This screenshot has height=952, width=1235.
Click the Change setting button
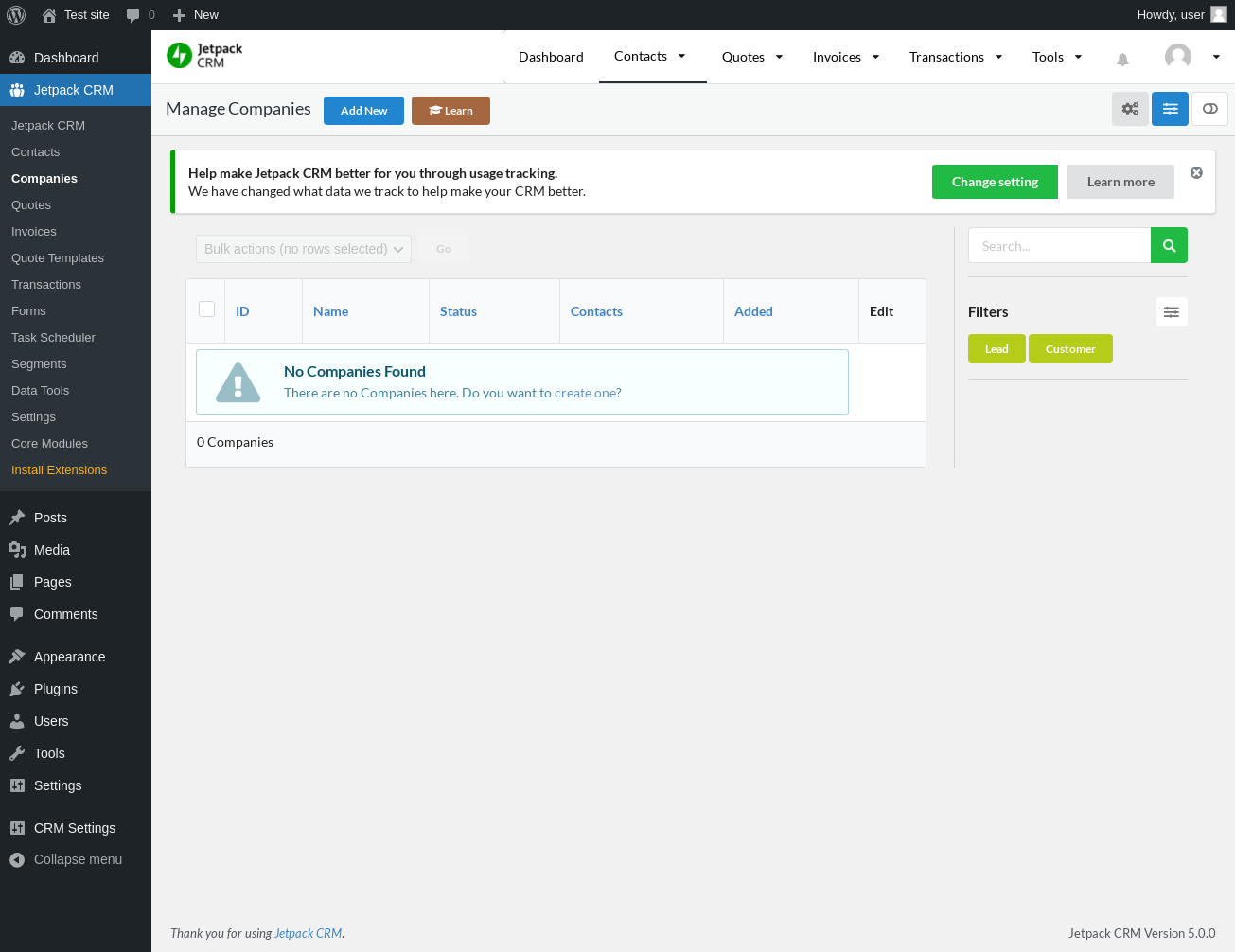click(x=995, y=182)
